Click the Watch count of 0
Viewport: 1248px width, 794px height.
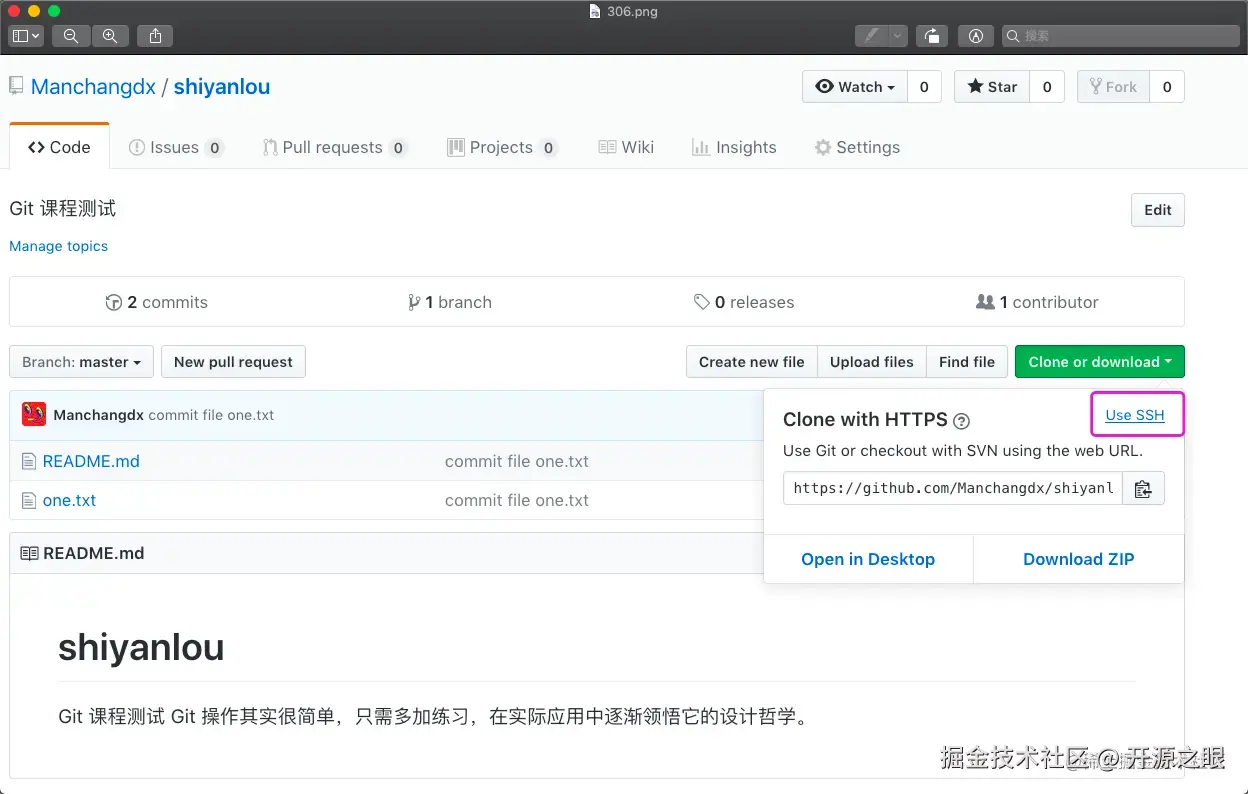924,87
